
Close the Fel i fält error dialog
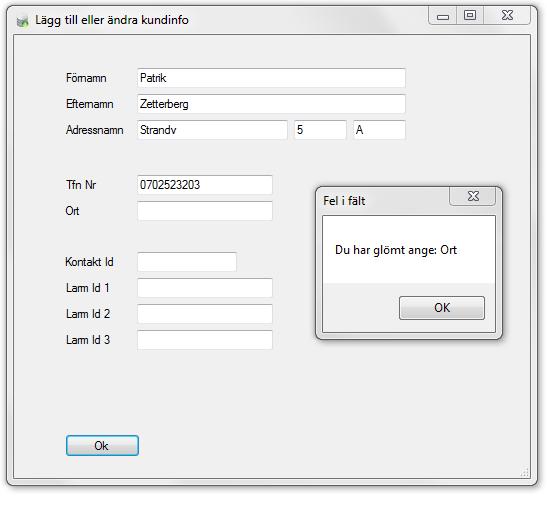pos(473,196)
